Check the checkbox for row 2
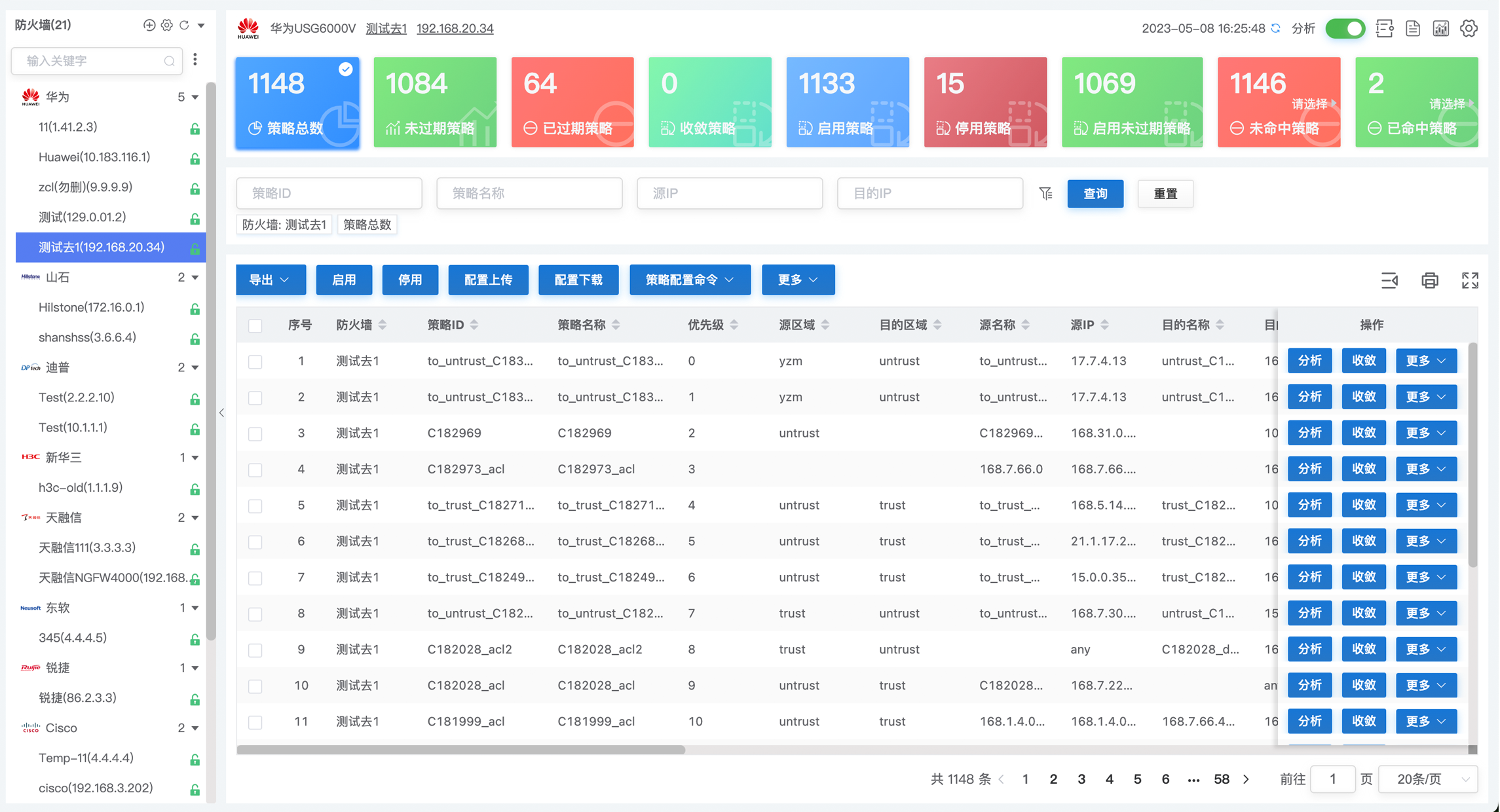This screenshot has width=1500, height=812. pos(255,397)
